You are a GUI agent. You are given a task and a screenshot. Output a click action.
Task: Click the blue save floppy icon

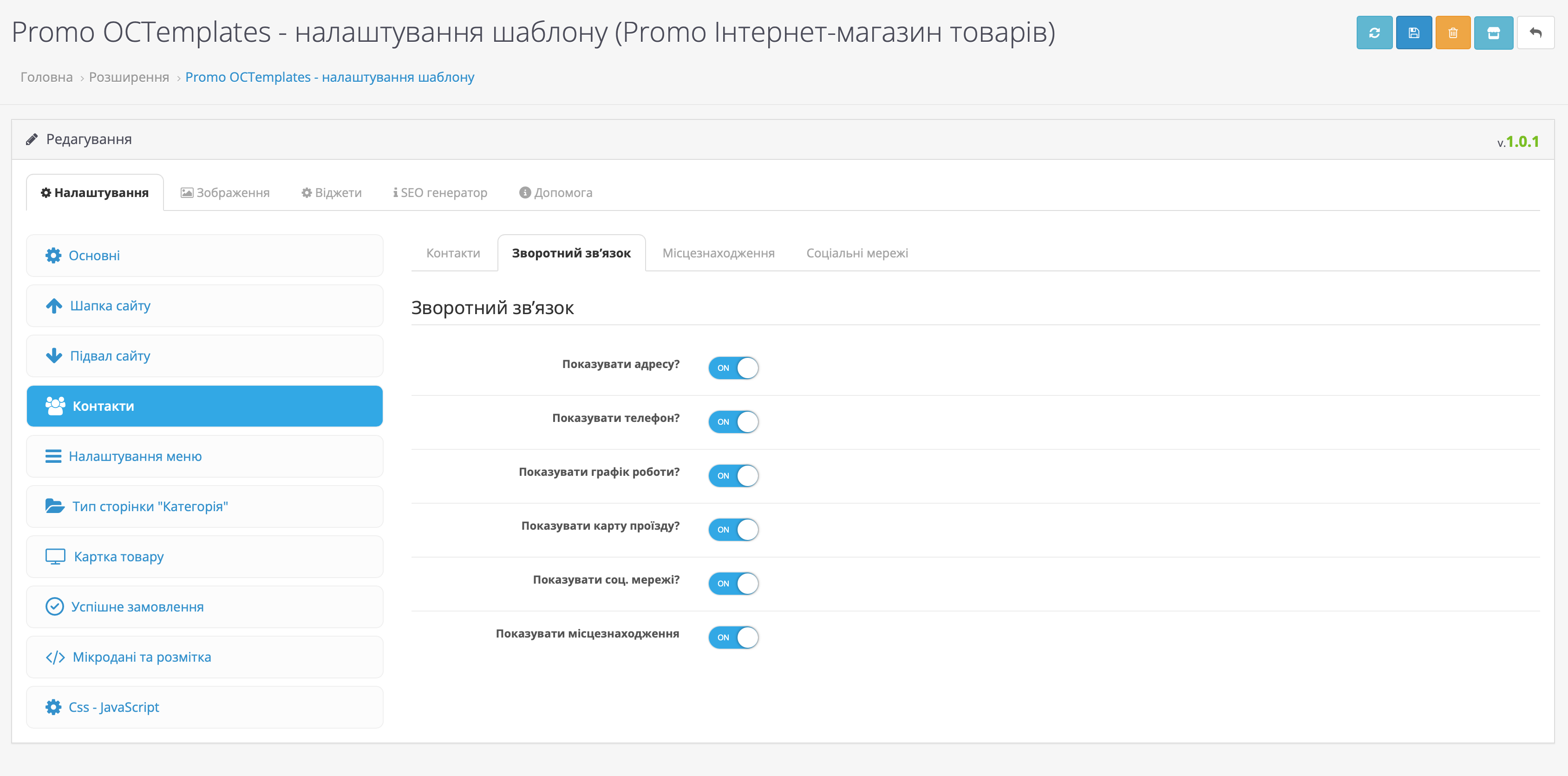1413,33
